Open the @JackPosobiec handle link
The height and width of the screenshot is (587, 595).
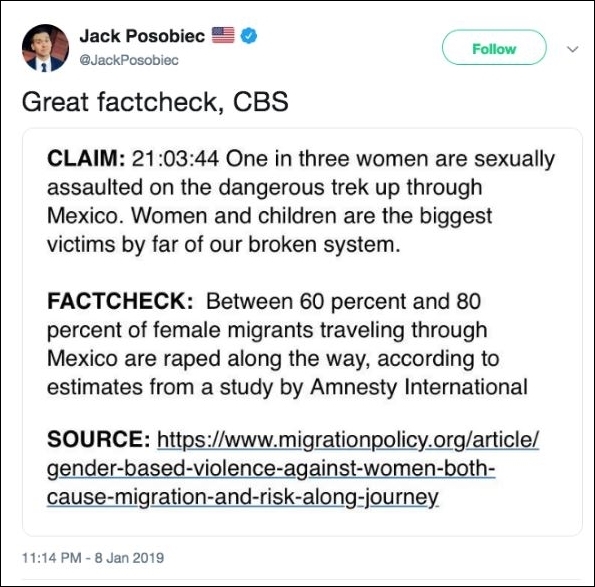(129, 60)
